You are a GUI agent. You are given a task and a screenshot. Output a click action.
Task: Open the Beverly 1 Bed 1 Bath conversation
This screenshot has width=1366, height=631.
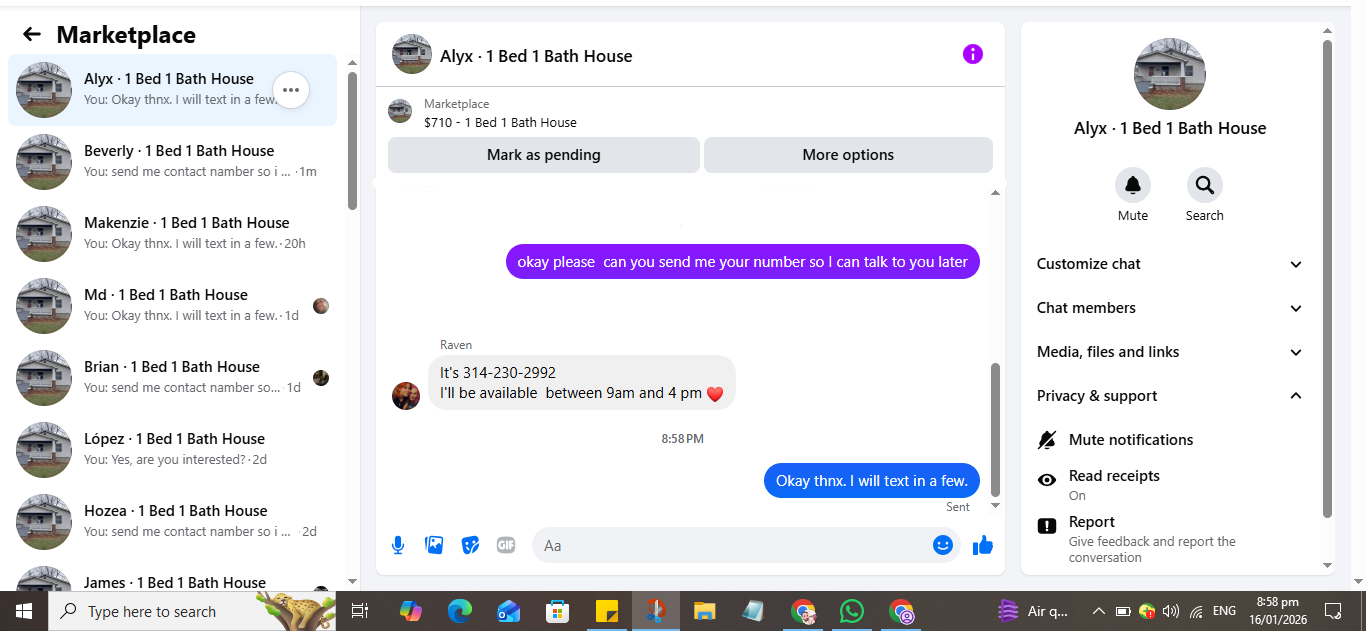click(172, 162)
